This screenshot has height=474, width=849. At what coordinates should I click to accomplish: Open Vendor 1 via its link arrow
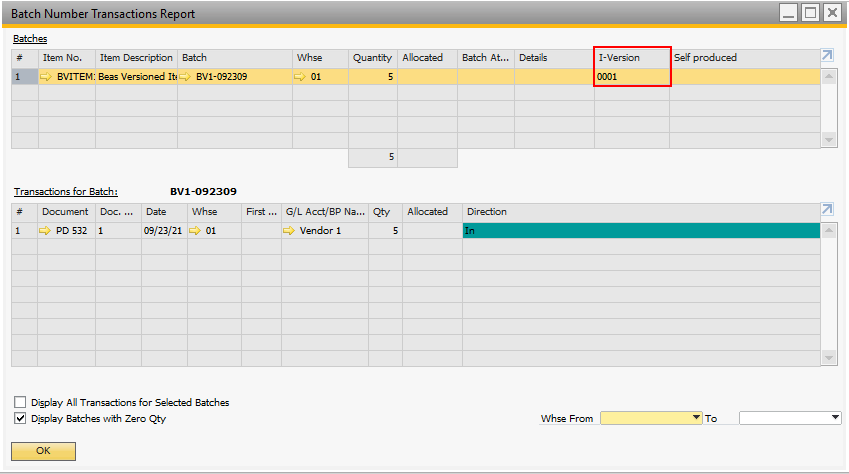click(x=290, y=230)
